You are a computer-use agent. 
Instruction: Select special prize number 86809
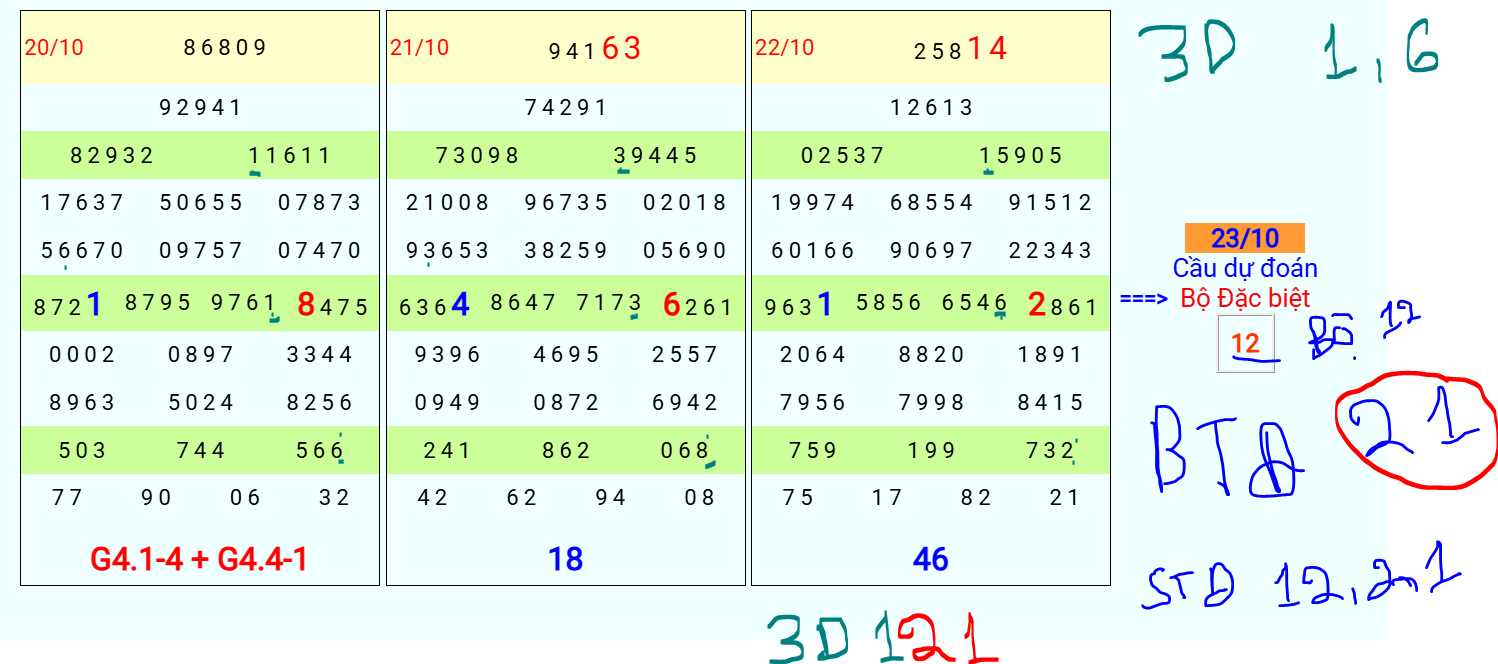pyautogui.click(x=226, y=47)
